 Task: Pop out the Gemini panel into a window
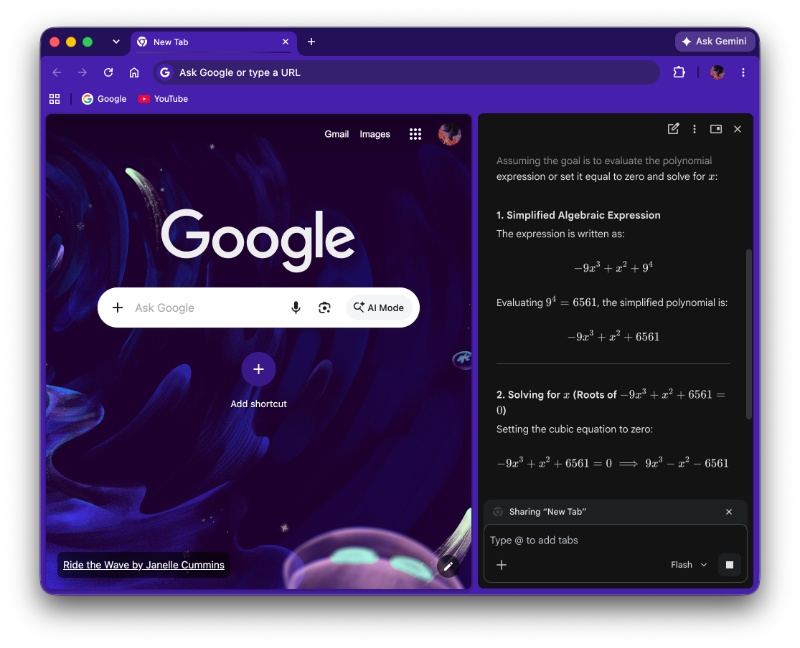(716, 129)
